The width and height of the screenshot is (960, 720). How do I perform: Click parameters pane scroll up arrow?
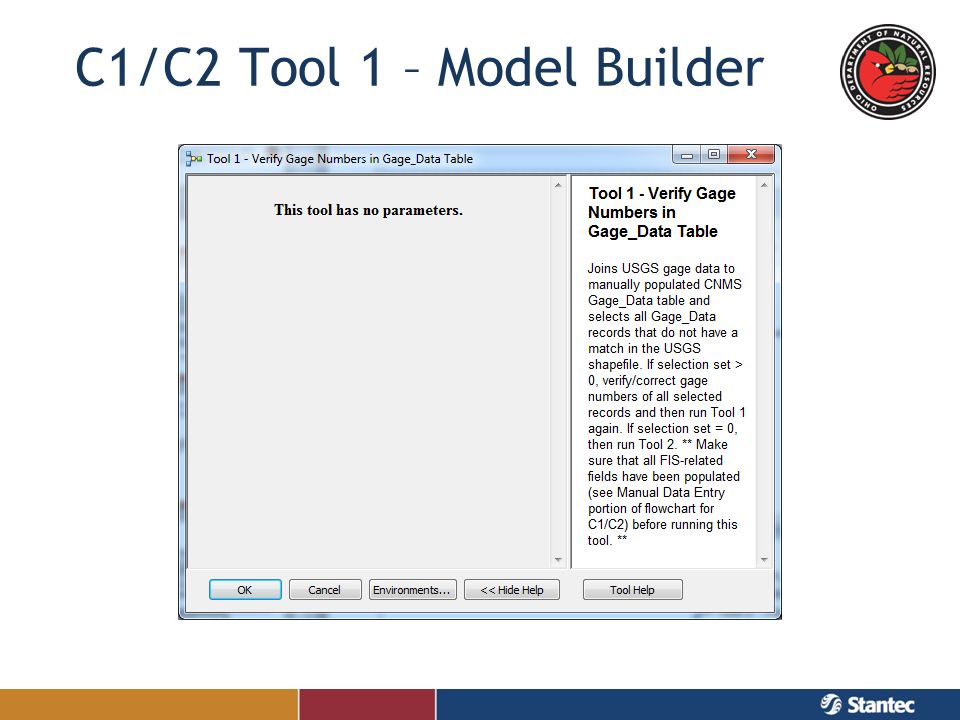click(558, 185)
